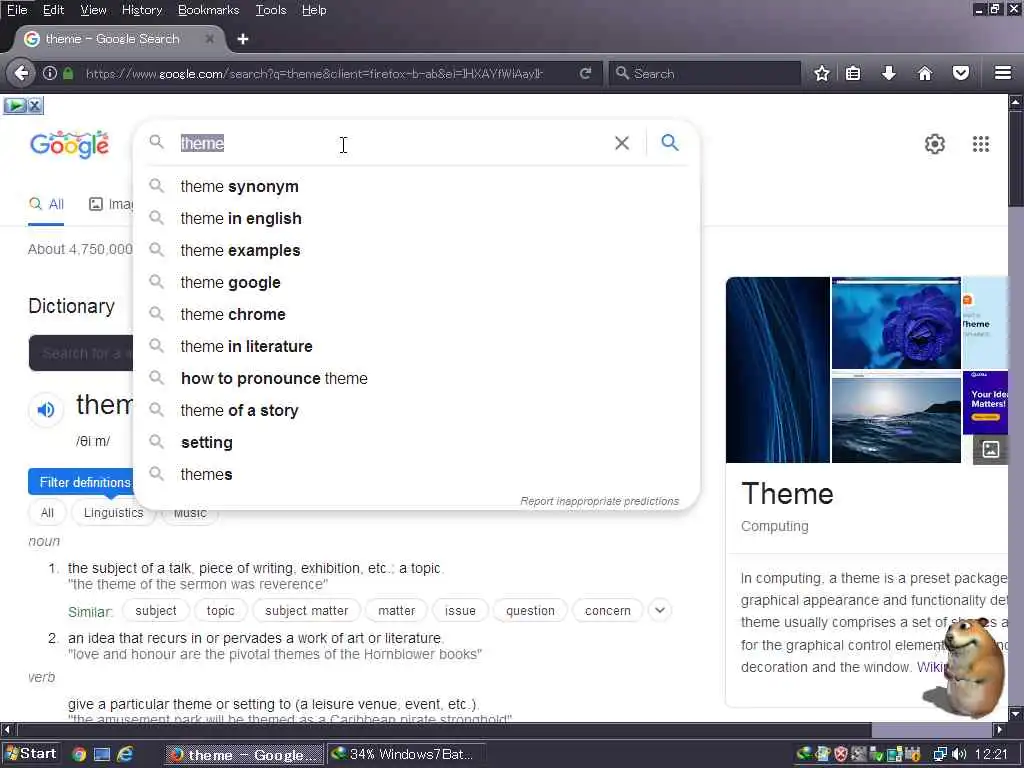Open Google settings gear icon
The width and height of the screenshot is (1024, 768).
[x=935, y=144]
